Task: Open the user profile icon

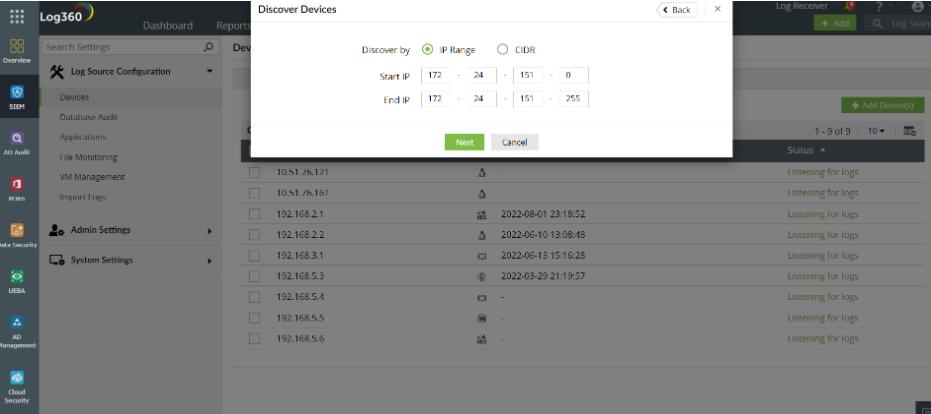Action: pyautogui.click(x=918, y=7)
